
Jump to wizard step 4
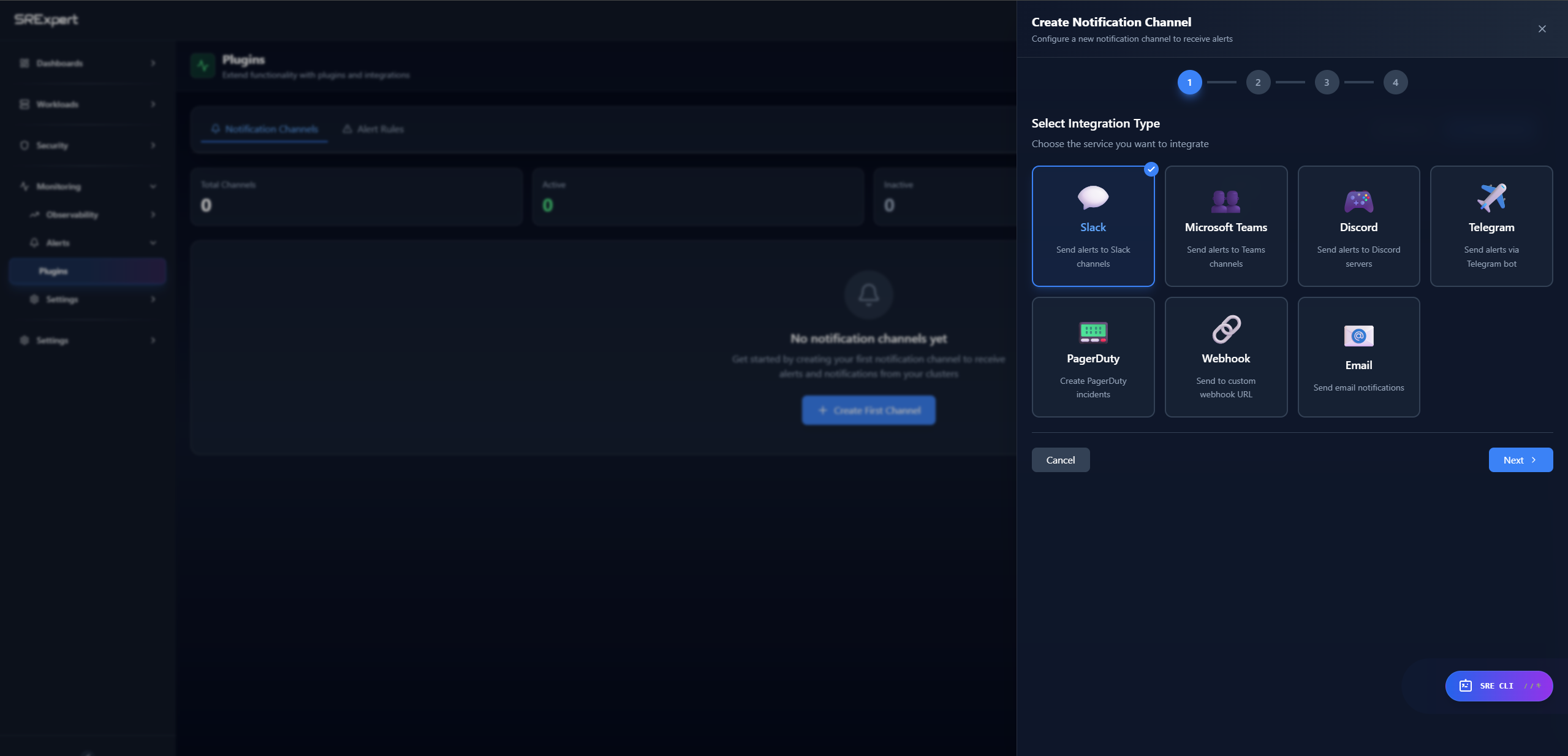pyautogui.click(x=1395, y=82)
